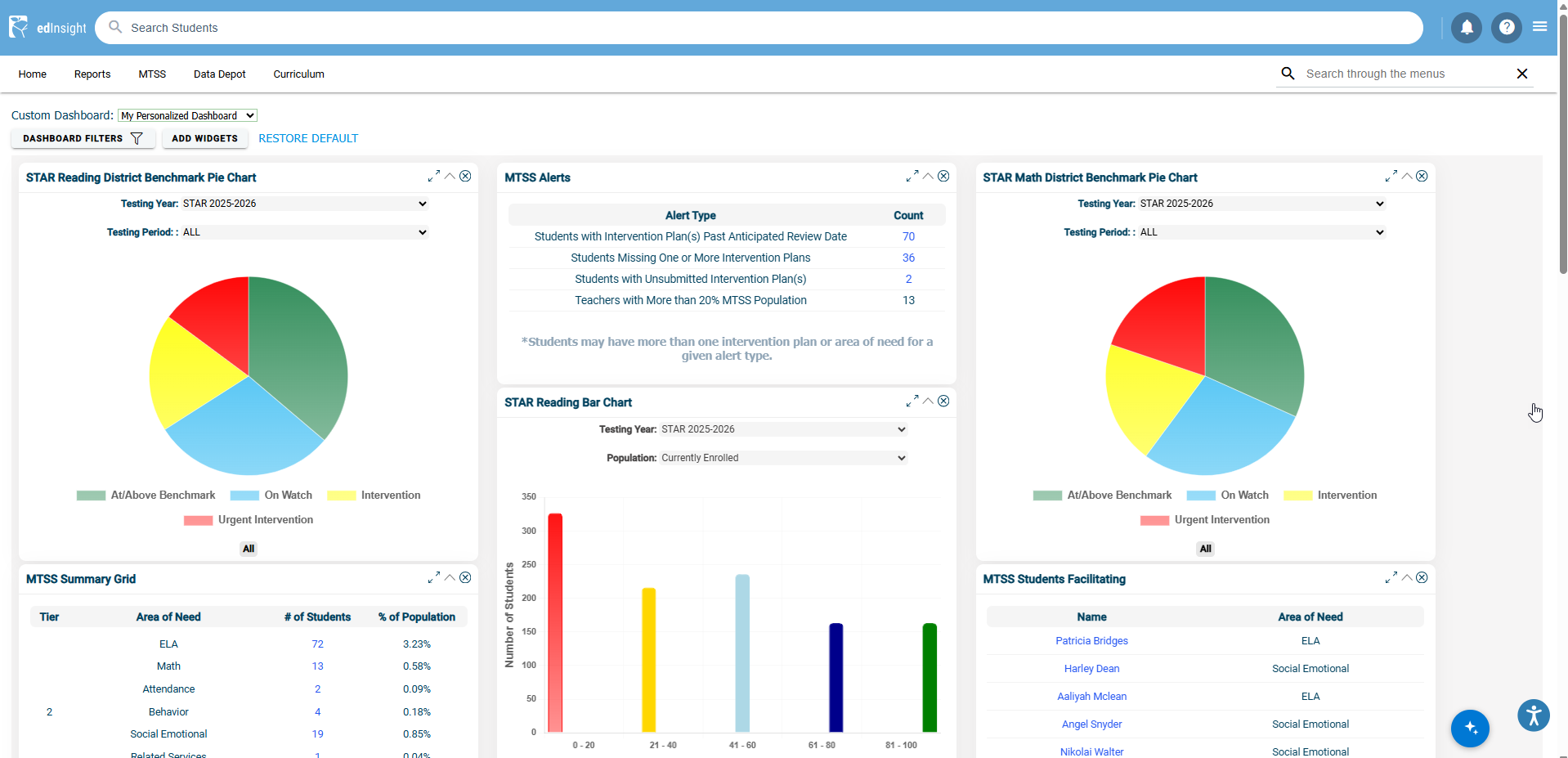Open count 70 for past review date alerts
Image resolution: width=1568 pixels, height=758 pixels.
[908, 236]
